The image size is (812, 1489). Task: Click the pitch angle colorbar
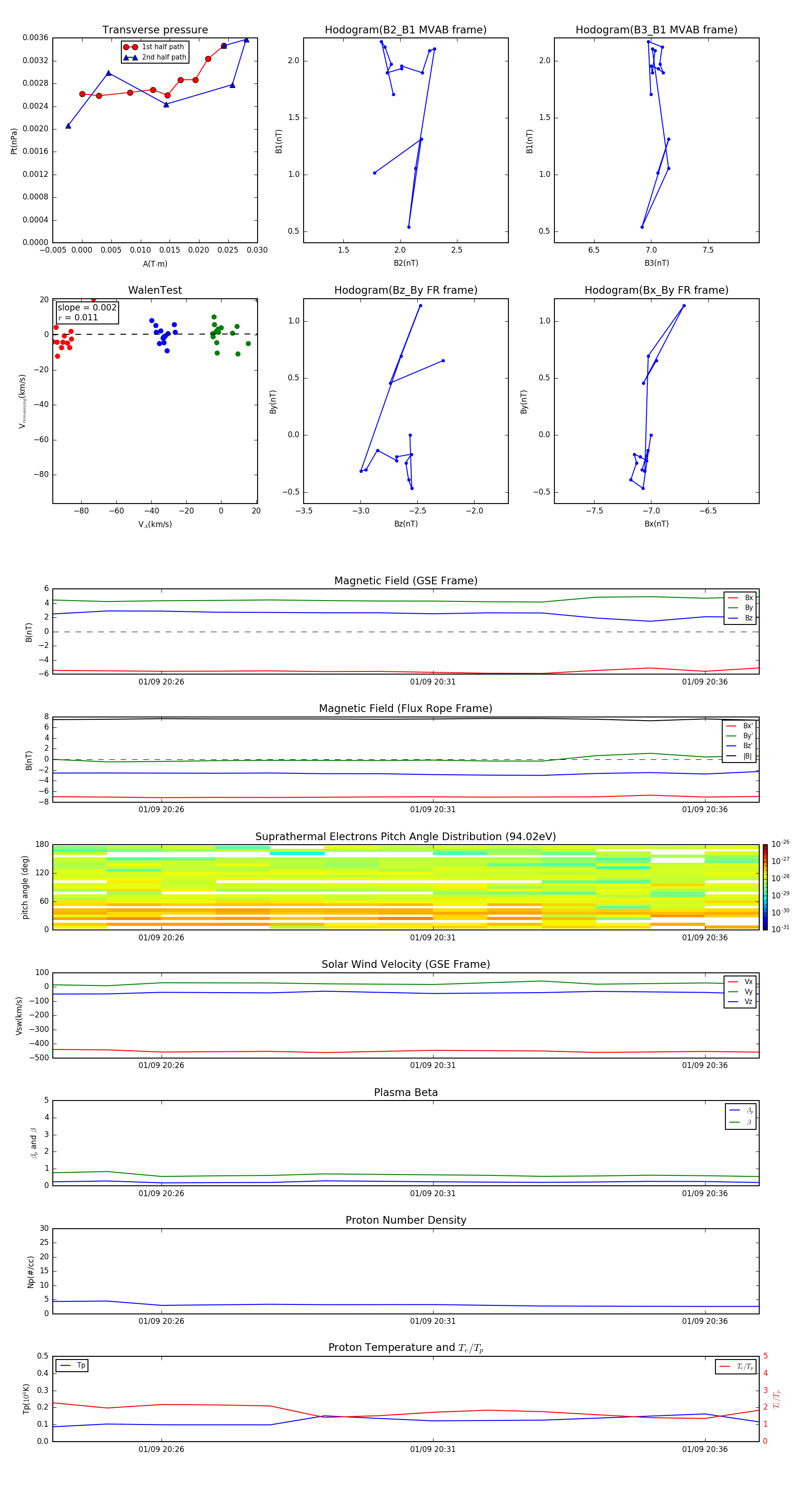click(765, 887)
